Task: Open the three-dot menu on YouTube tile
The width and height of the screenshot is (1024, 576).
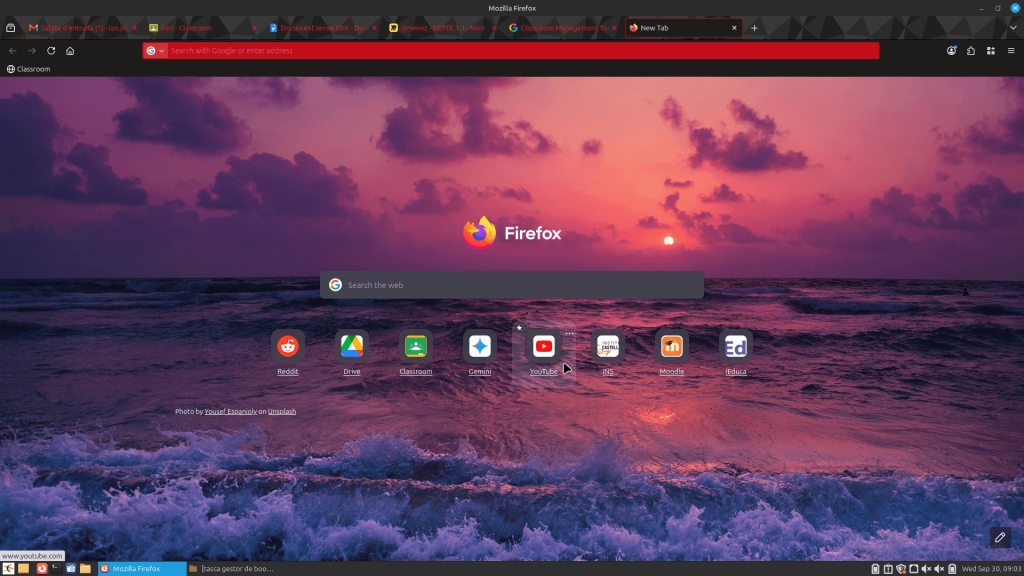Action: 569,334
